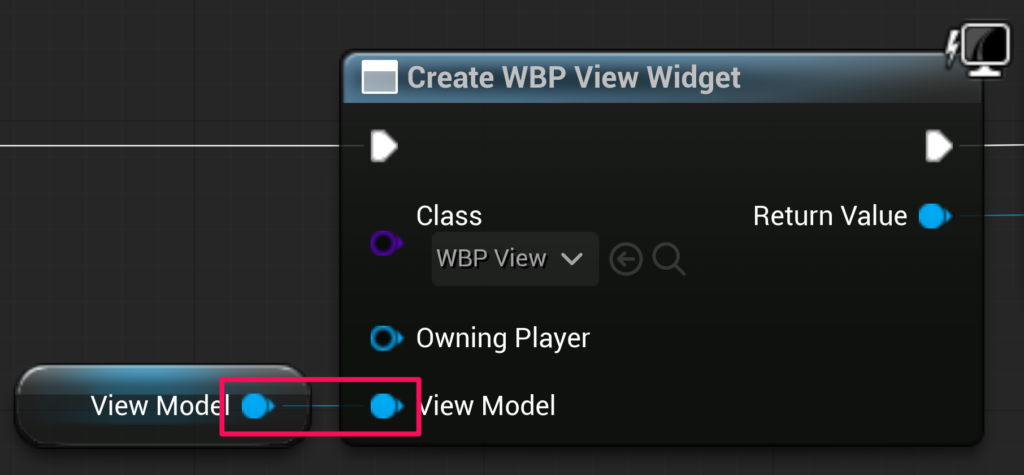Screen dimensions: 1024x475
Task: Click the input execution pin
Action: pos(384,146)
